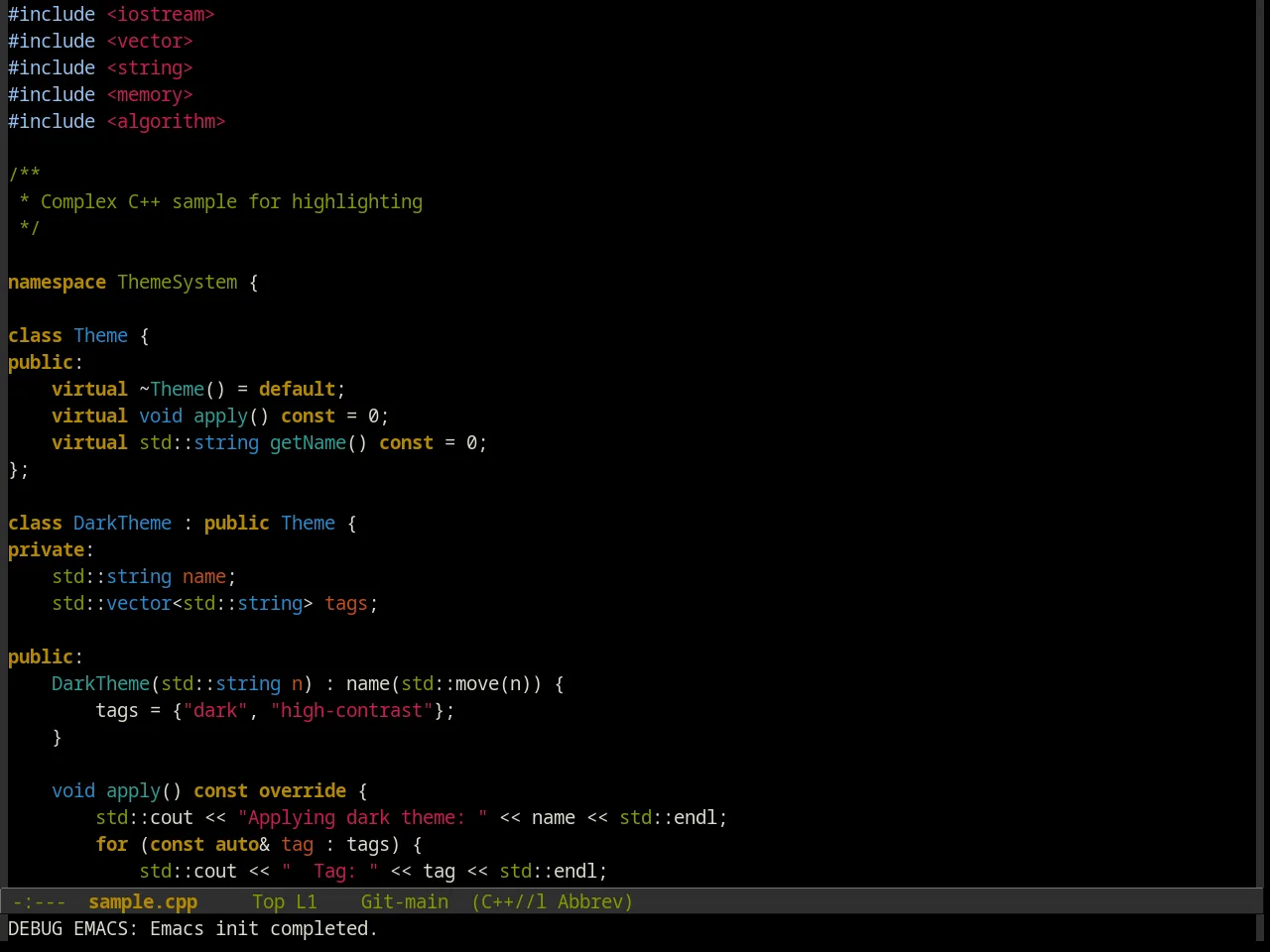Click the string literal "dark"
This screenshot has height=952, width=1270.
click(x=215, y=710)
